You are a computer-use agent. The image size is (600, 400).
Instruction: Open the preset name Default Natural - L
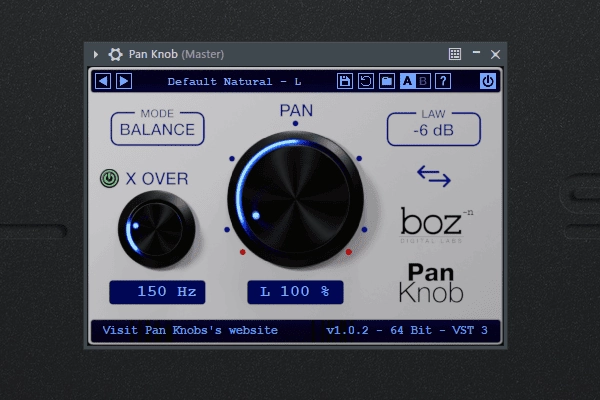point(234,82)
